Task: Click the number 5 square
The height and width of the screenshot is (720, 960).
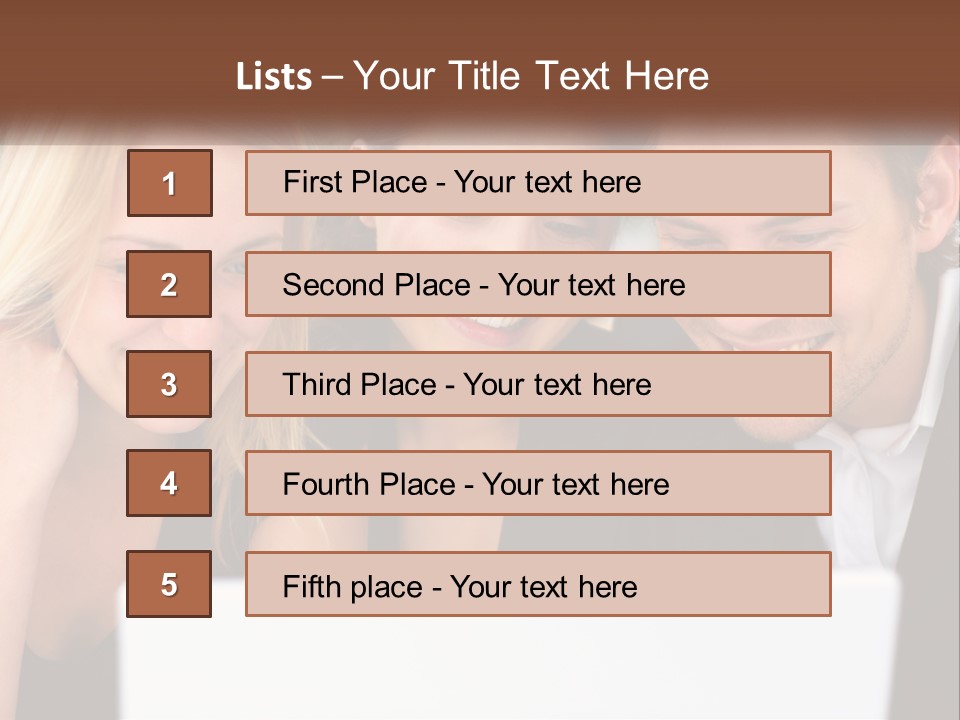Action: [x=169, y=584]
